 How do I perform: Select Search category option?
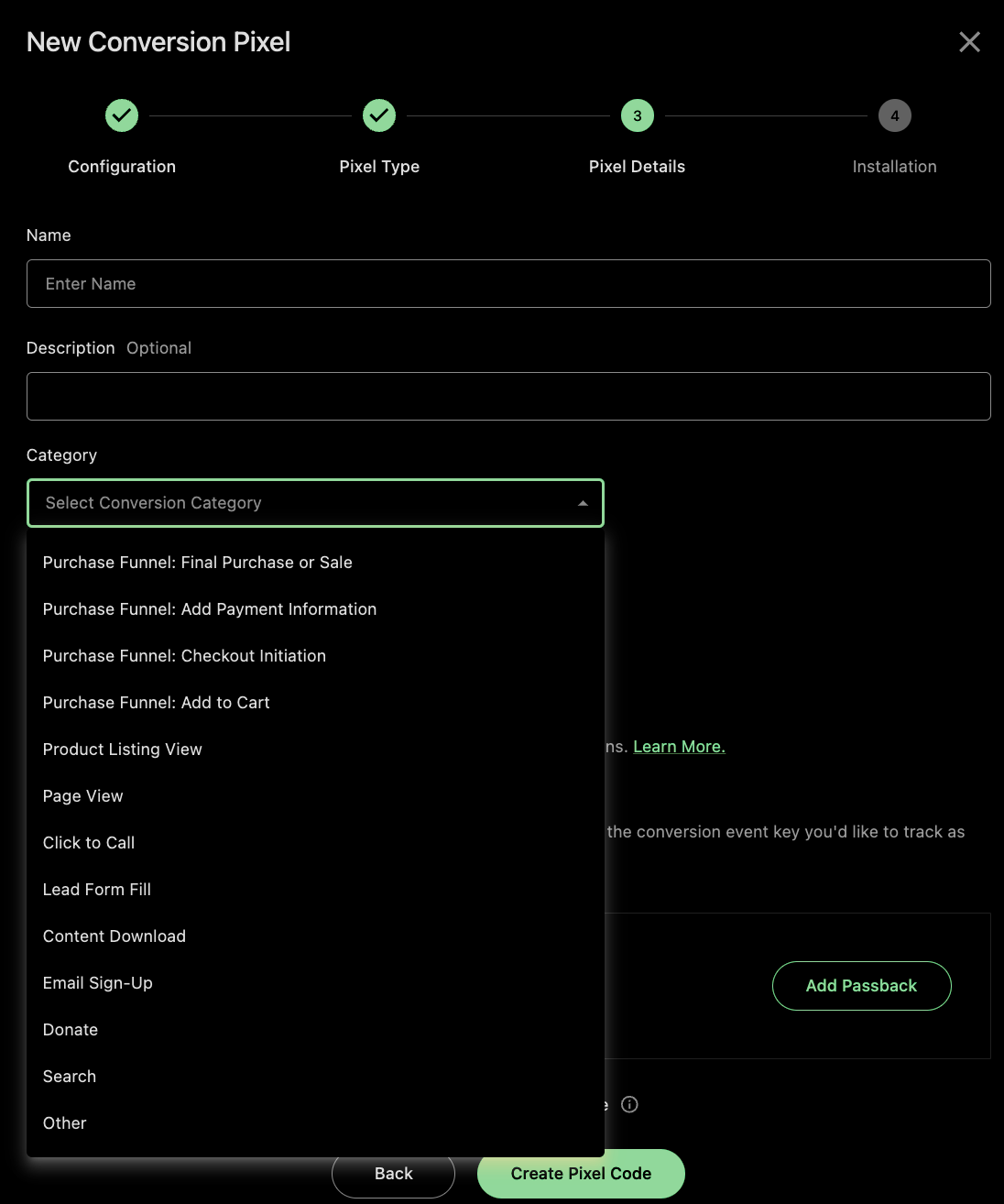[x=315, y=1077]
